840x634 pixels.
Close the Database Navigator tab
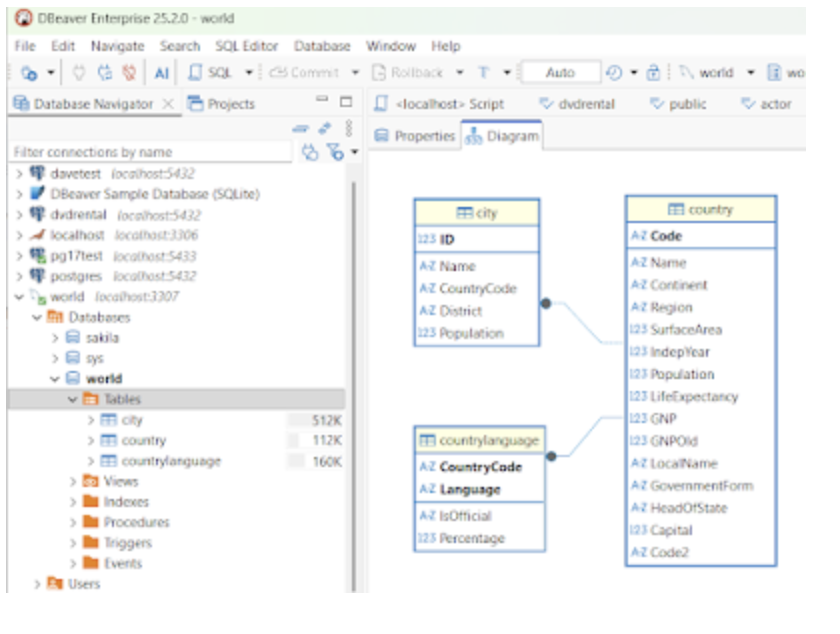[x=168, y=103]
